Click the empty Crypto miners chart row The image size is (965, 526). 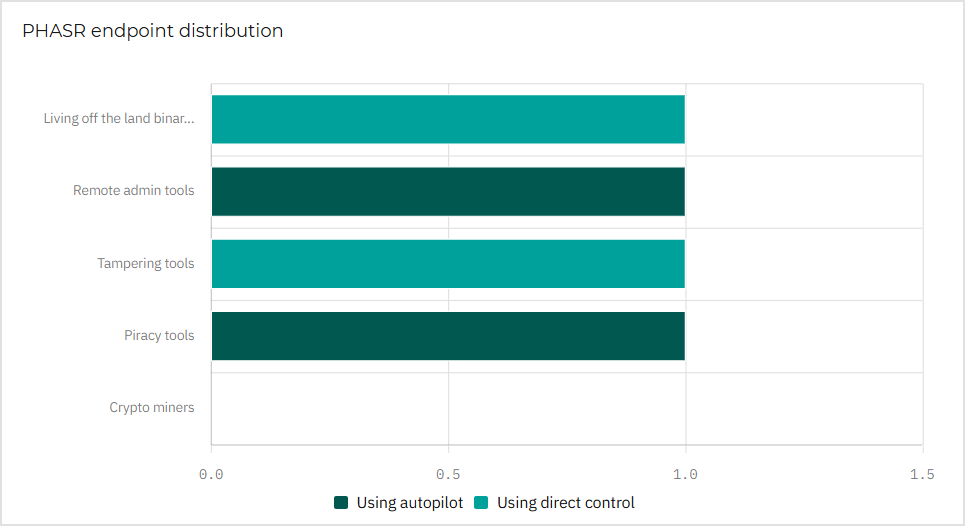pos(566,408)
